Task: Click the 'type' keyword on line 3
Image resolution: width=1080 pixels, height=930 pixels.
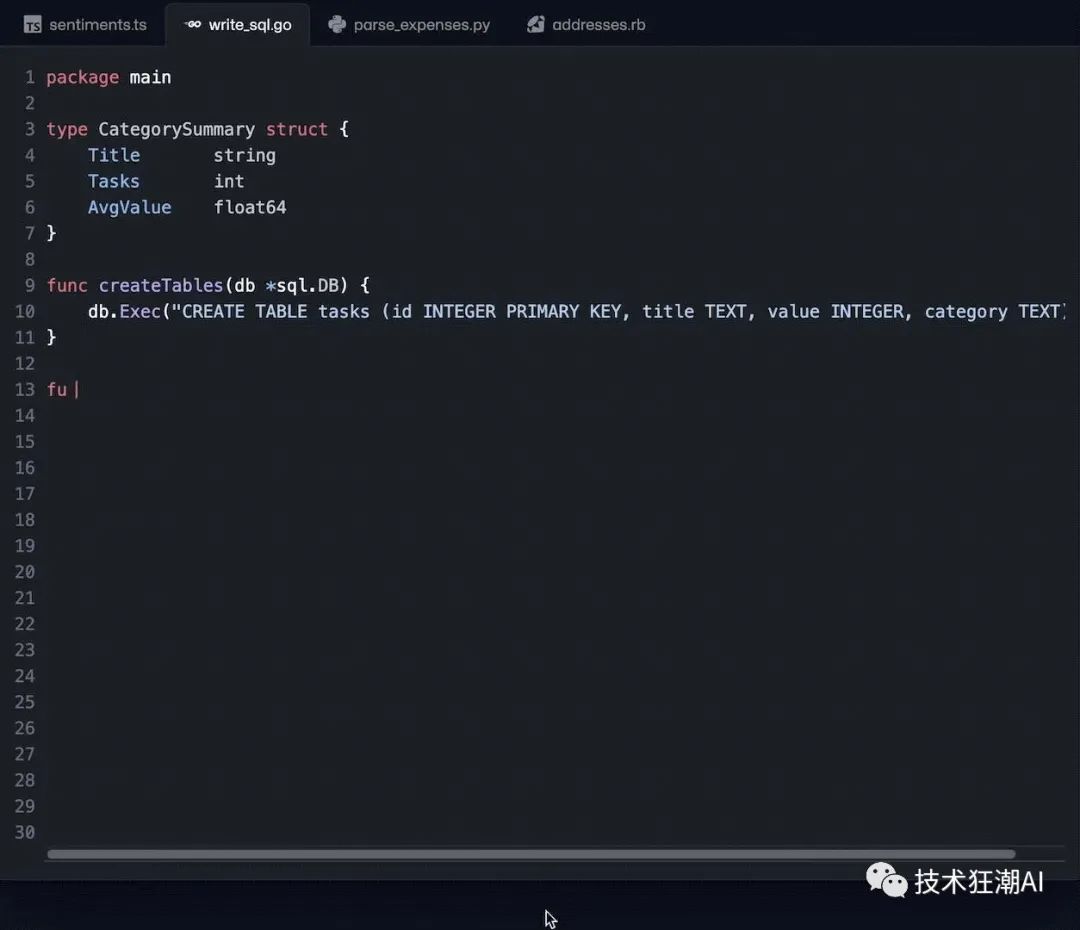Action: [67, 130]
